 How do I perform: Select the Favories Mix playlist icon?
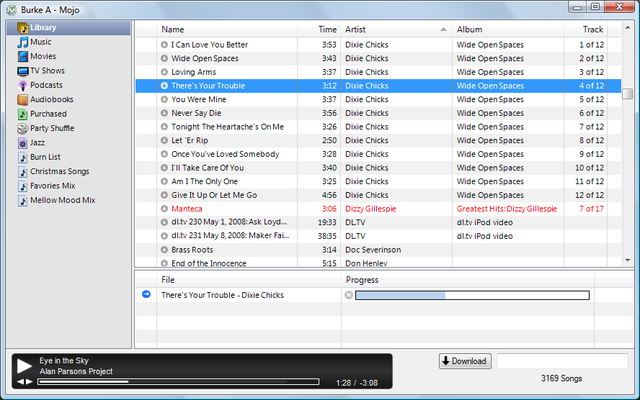23,186
